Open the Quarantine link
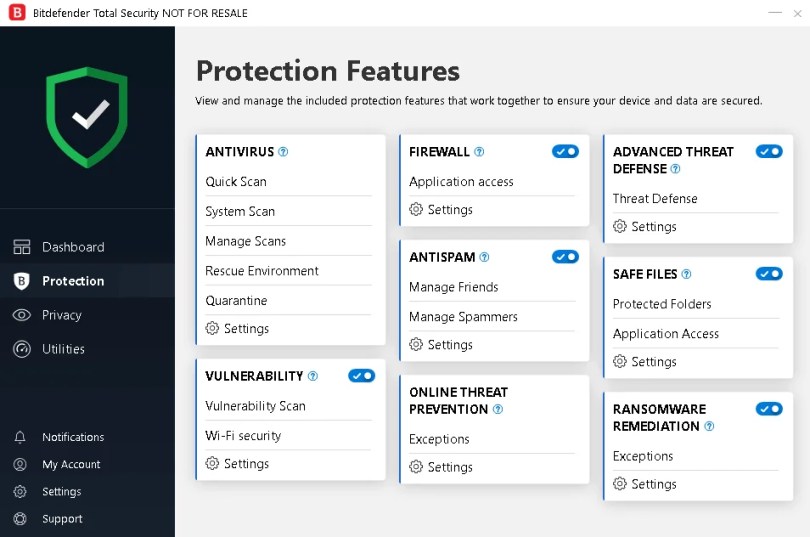The image size is (810, 537). click(236, 300)
